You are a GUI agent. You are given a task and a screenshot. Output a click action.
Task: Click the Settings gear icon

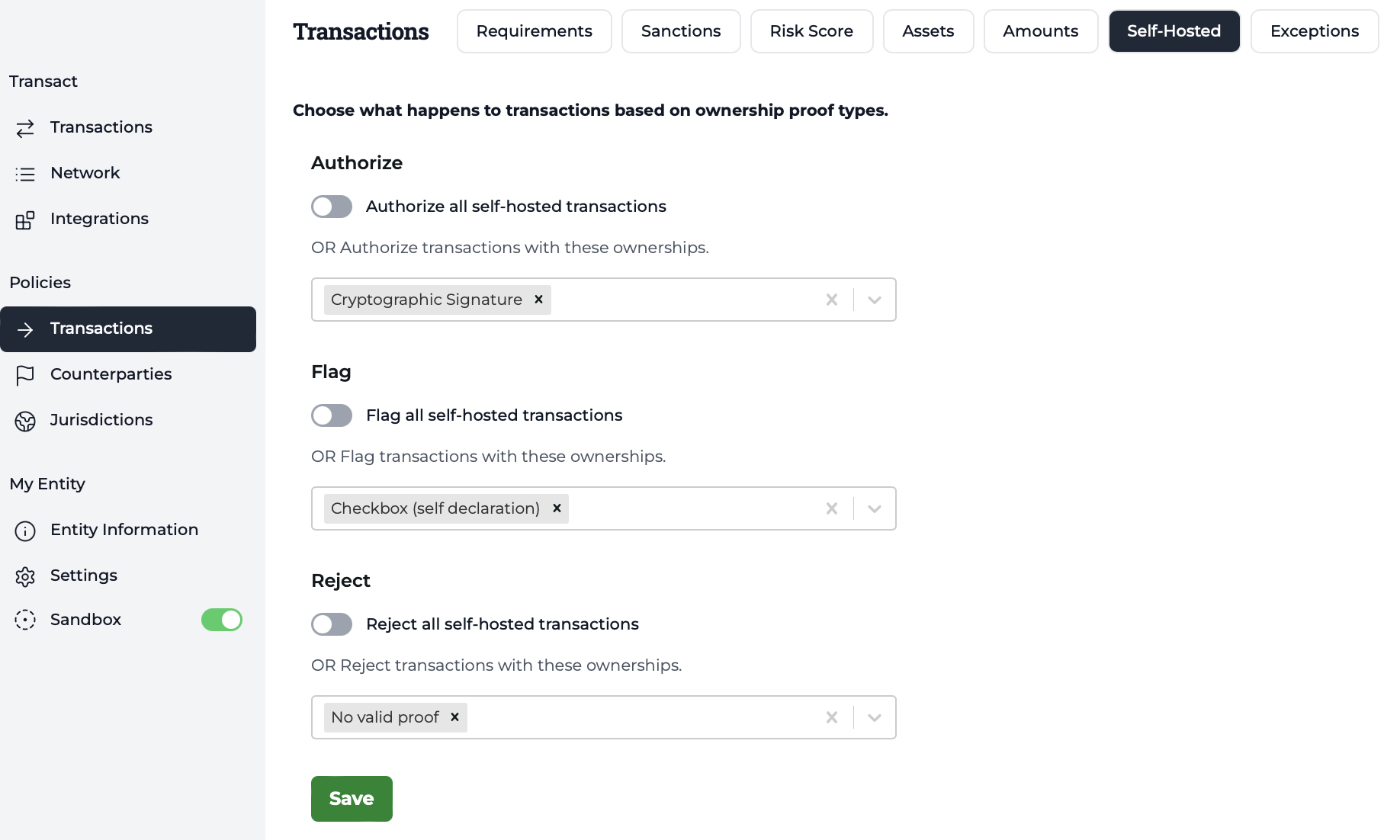click(x=25, y=577)
